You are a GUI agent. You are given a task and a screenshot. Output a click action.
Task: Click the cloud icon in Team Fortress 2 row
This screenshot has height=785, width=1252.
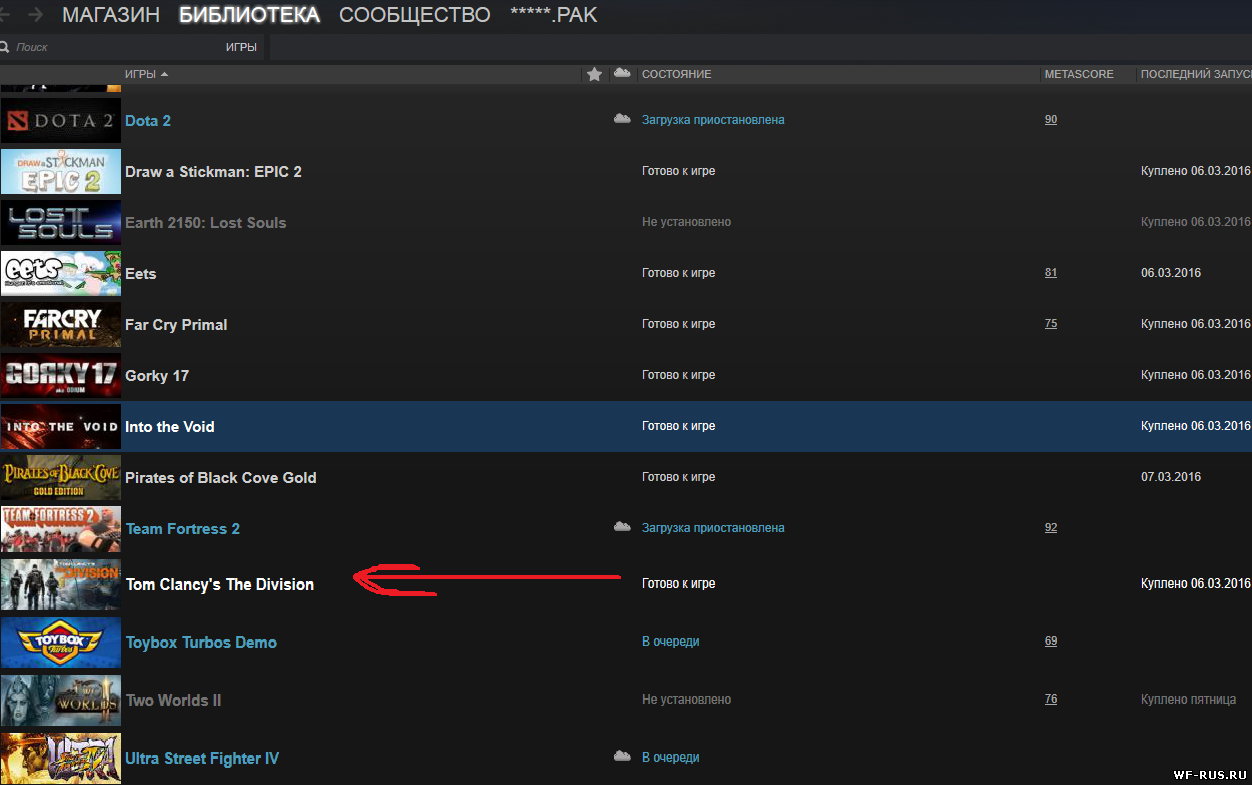622,527
